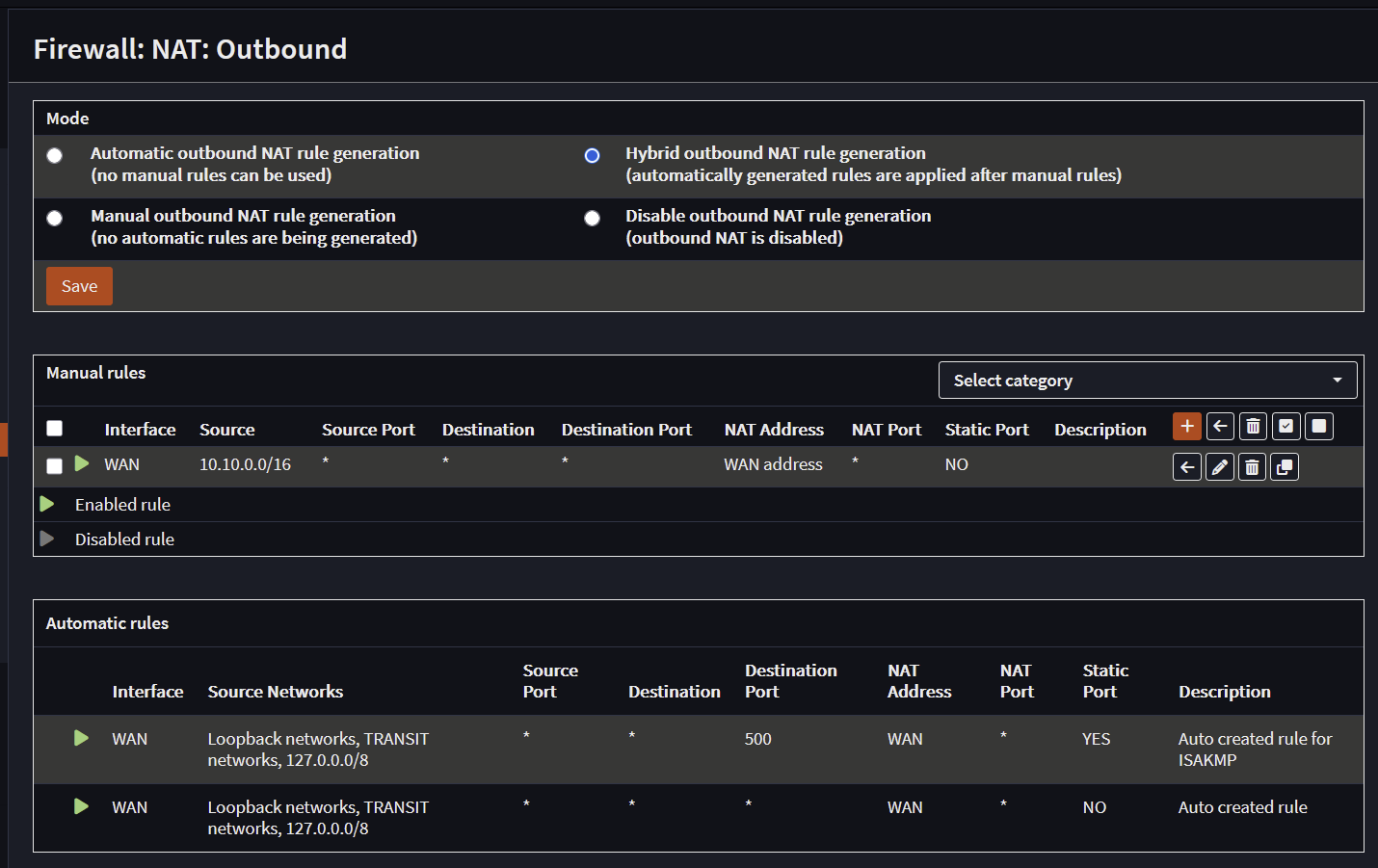
Task: Open the Select category dropdown
Action: tap(1147, 381)
